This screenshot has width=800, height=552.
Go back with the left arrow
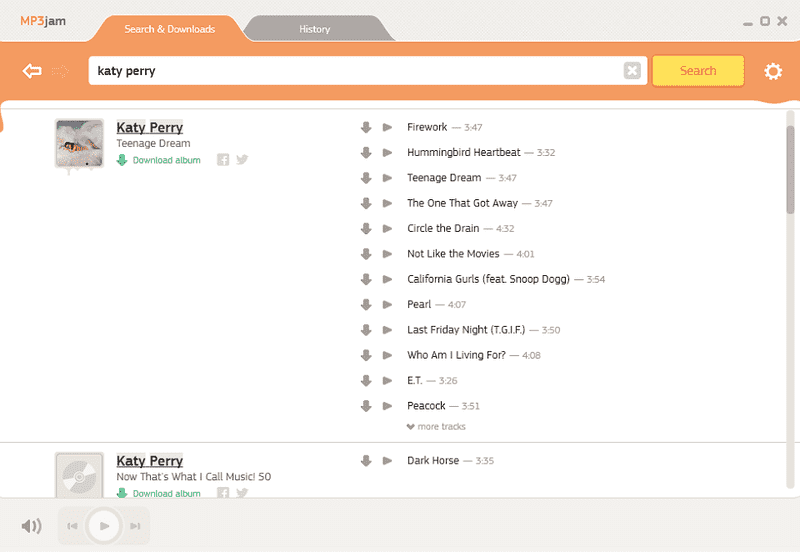coord(32,71)
